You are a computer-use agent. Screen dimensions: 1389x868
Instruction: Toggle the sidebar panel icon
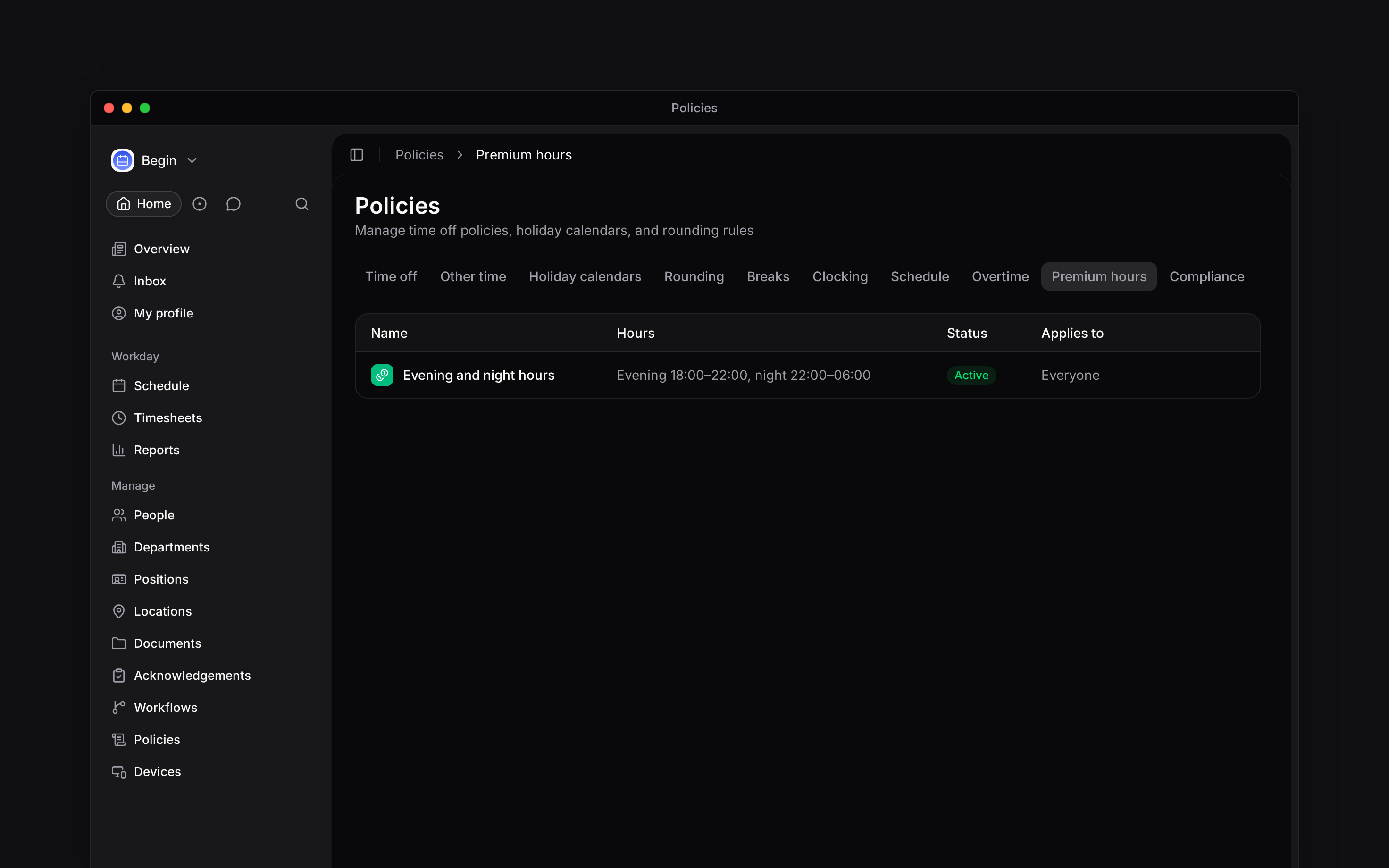click(x=356, y=155)
